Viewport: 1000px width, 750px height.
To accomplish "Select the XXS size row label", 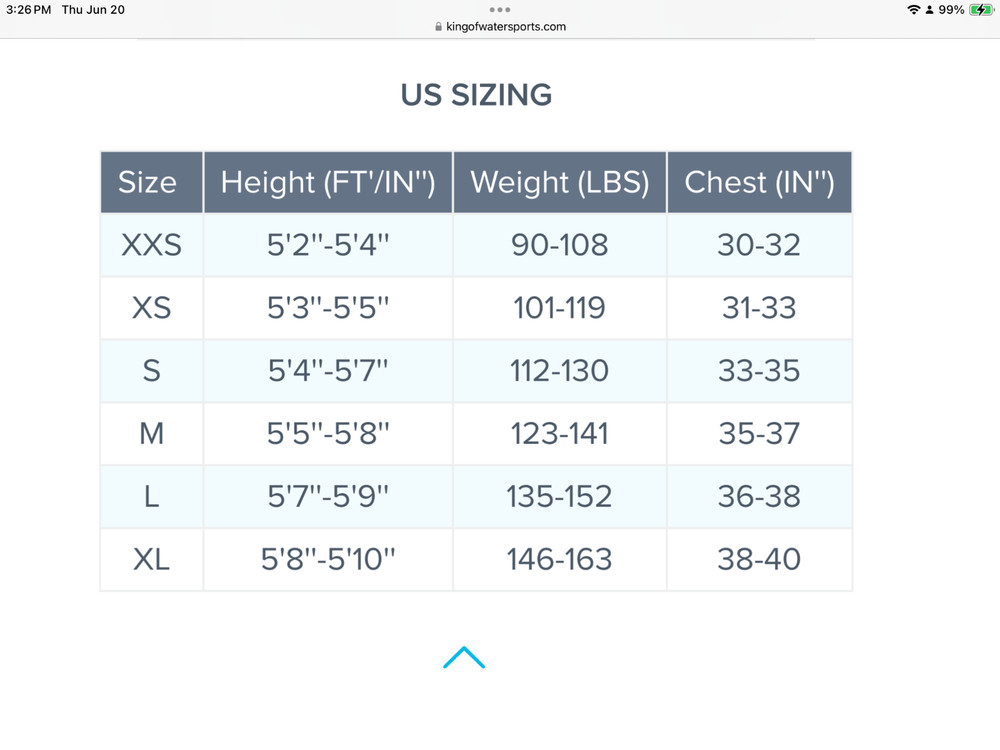I will (x=151, y=245).
